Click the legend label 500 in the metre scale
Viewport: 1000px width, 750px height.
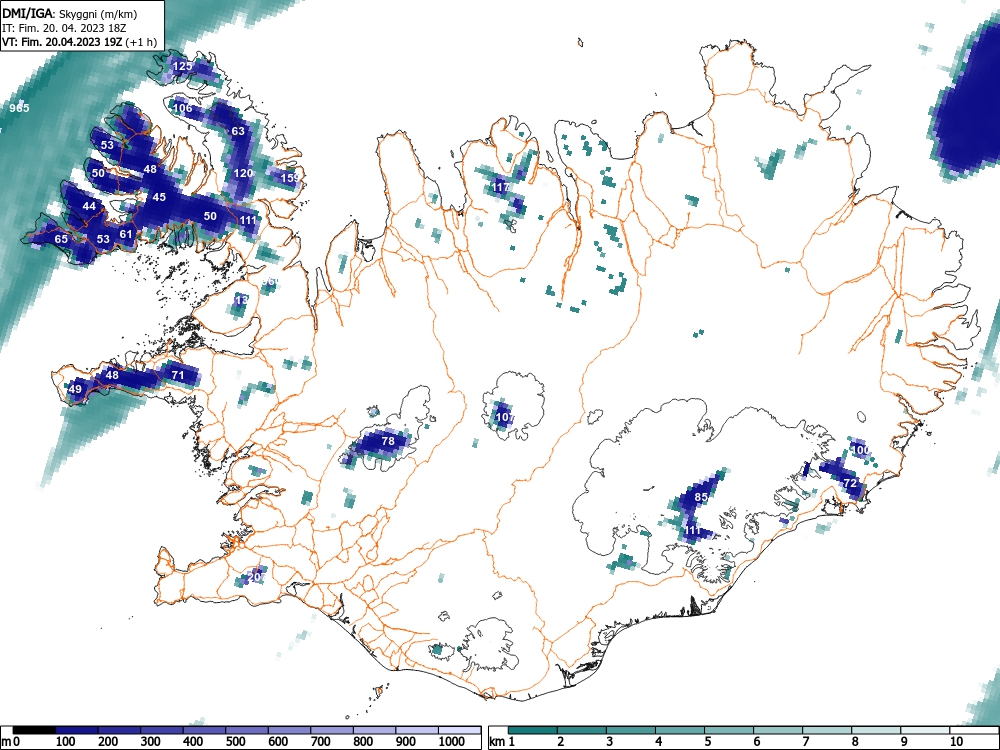235,742
